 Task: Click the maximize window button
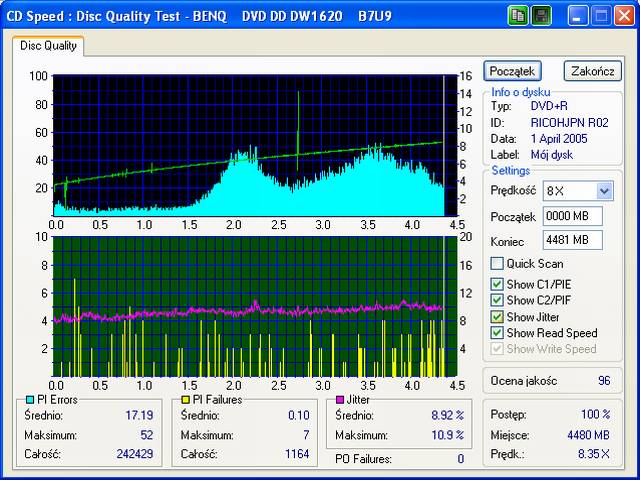tap(601, 16)
